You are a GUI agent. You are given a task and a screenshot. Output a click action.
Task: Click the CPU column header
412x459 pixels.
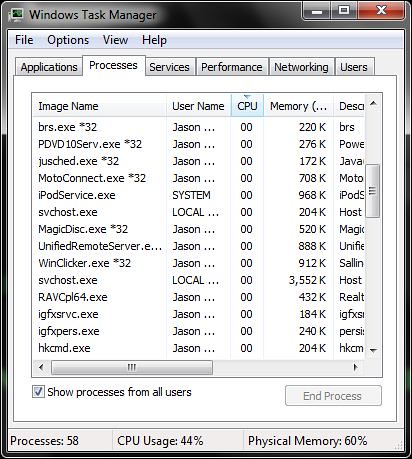pyautogui.click(x=247, y=106)
